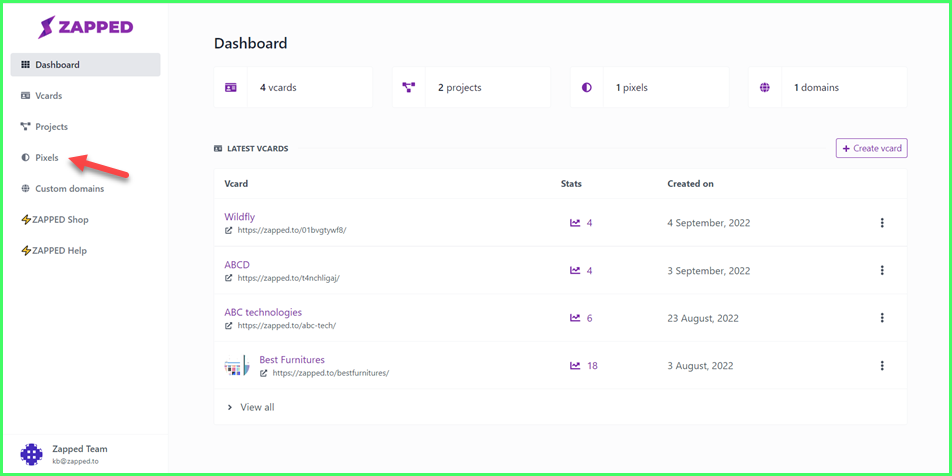Viewport: 952px width, 476px height.
Task: Click the 1 domains globe icon
Action: (x=764, y=87)
